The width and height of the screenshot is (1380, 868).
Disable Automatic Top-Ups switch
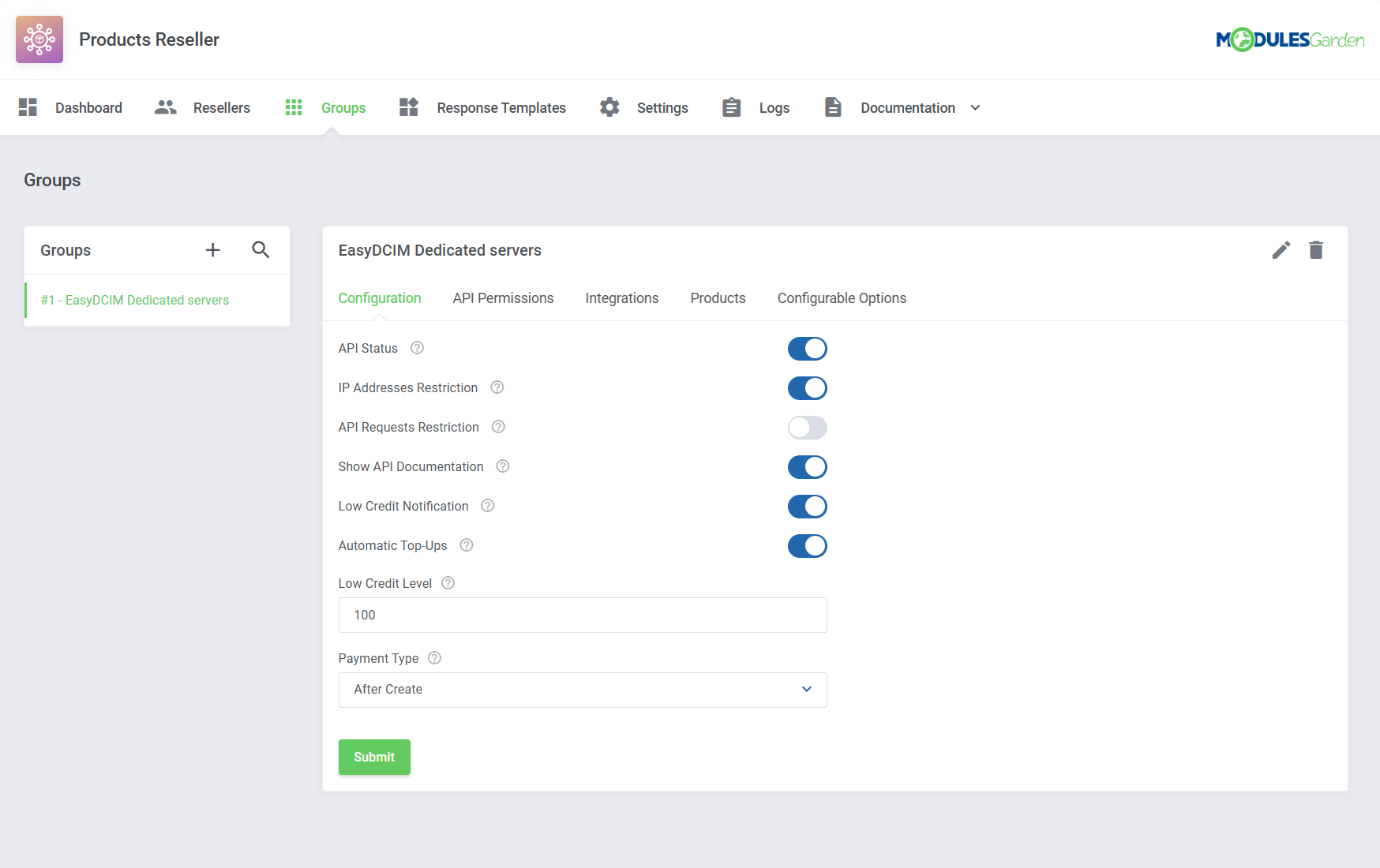[x=808, y=546]
